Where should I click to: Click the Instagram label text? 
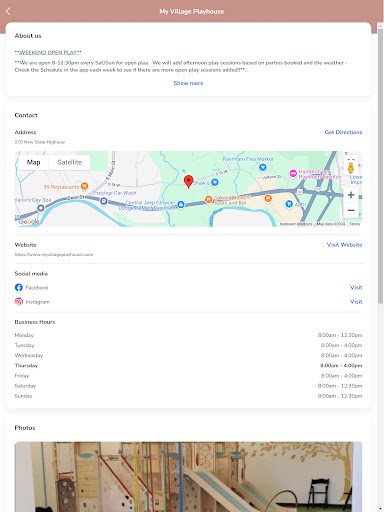pos(37,302)
